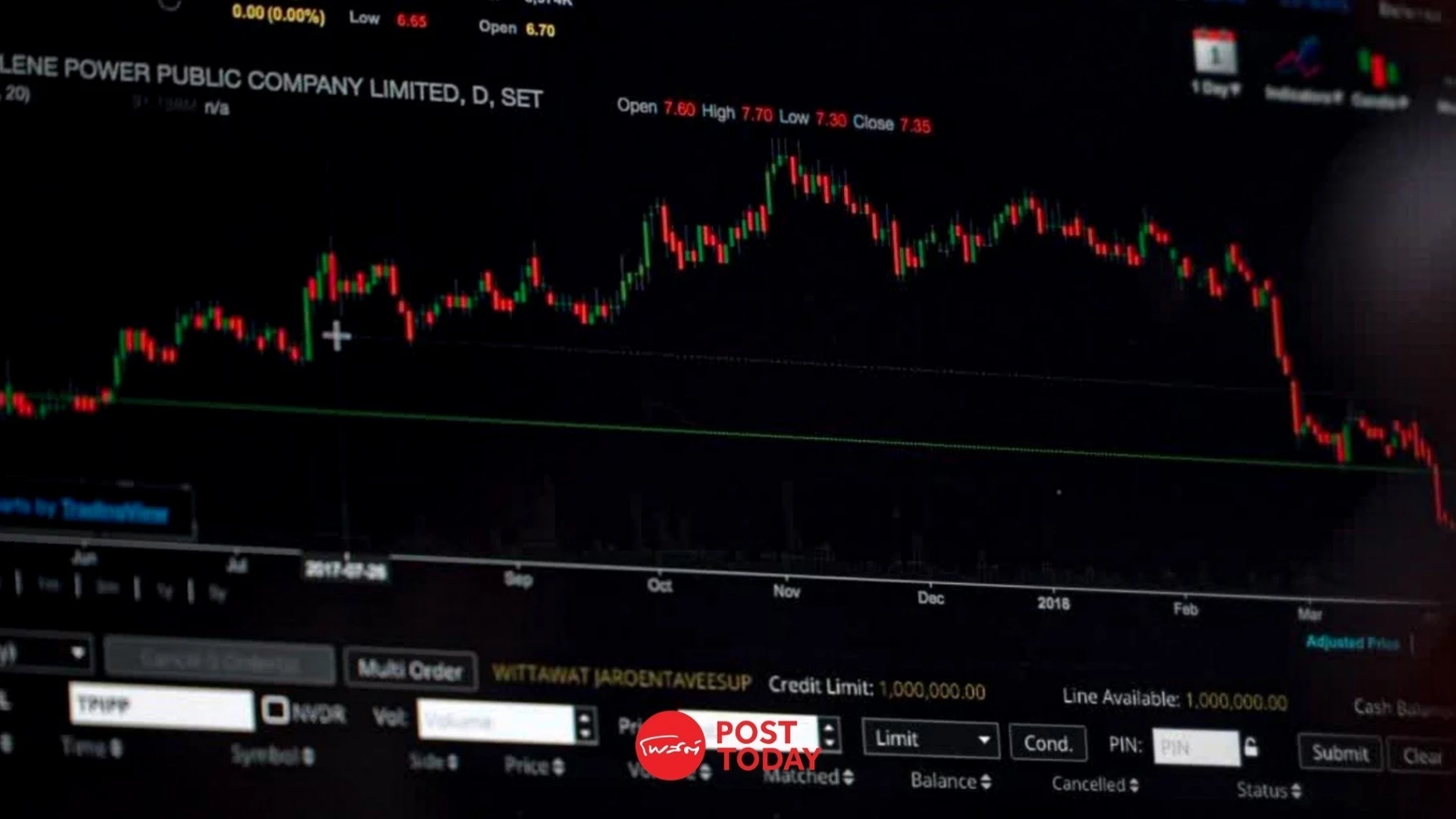This screenshot has height=819, width=1456.
Task: Enable the NVDR checkbox
Action: [276, 709]
